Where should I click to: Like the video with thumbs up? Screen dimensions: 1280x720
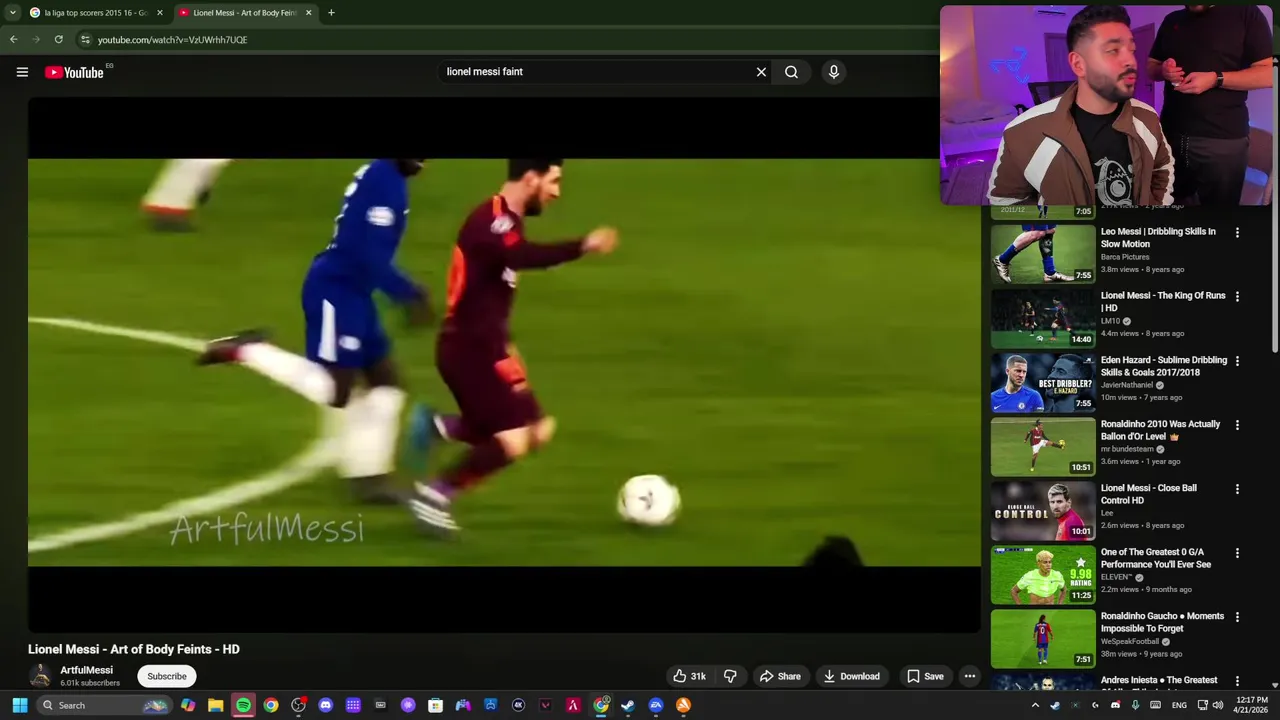coord(689,676)
